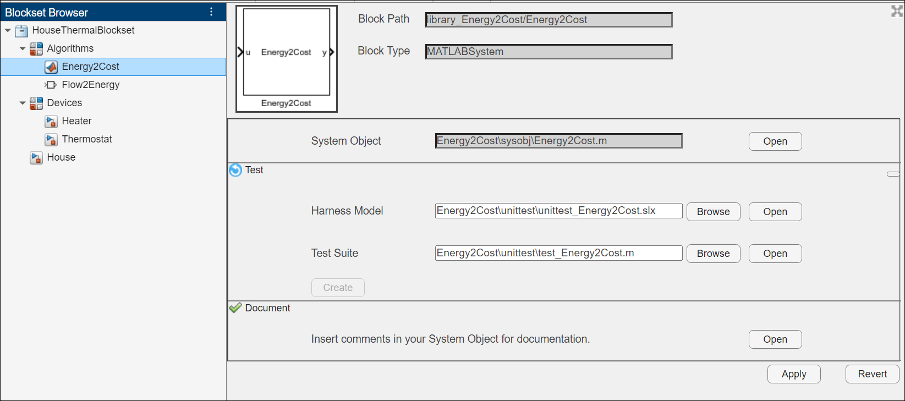Open the System Object for documentation

775,339
